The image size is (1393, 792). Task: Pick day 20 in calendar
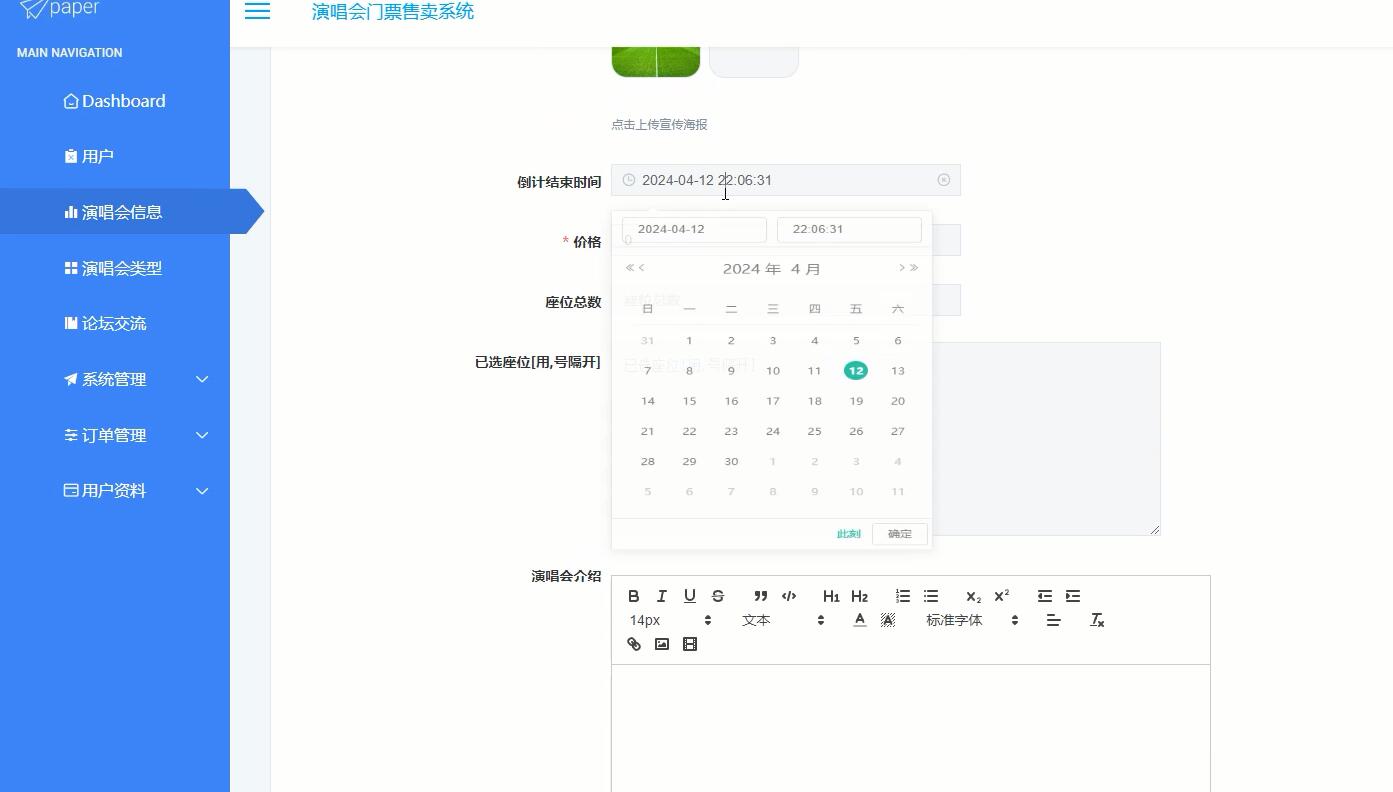tap(898, 401)
